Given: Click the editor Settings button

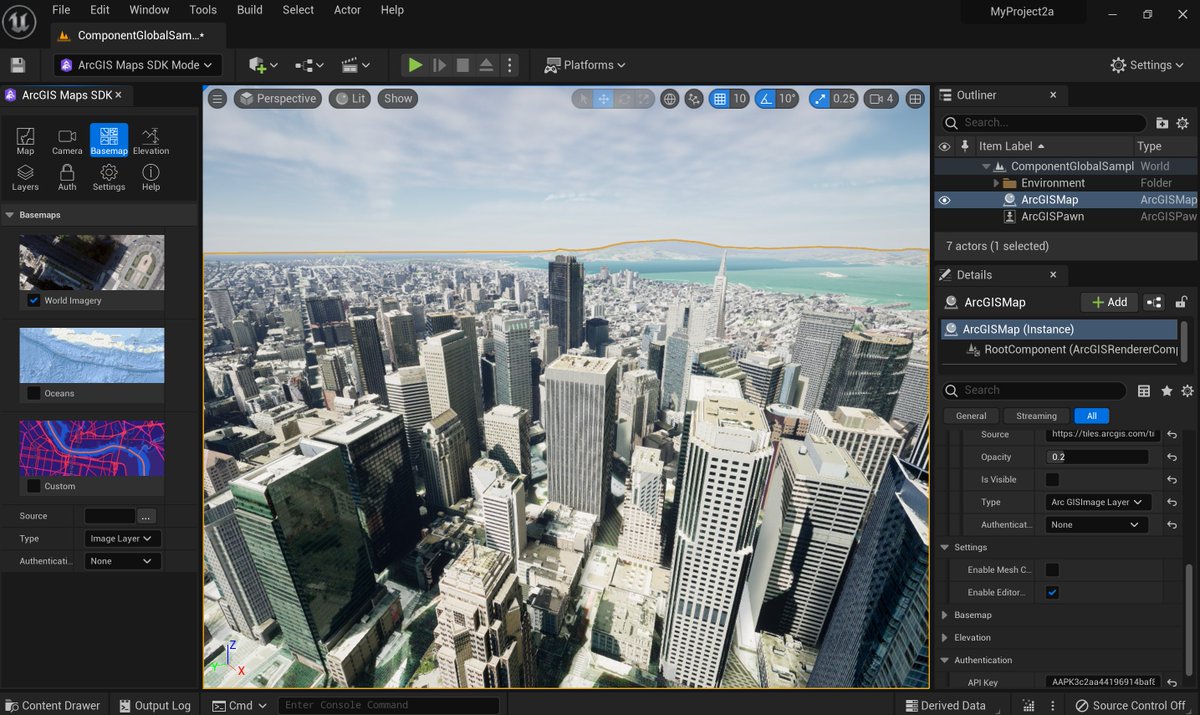Looking at the screenshot, I should (x=1148, y=65).
